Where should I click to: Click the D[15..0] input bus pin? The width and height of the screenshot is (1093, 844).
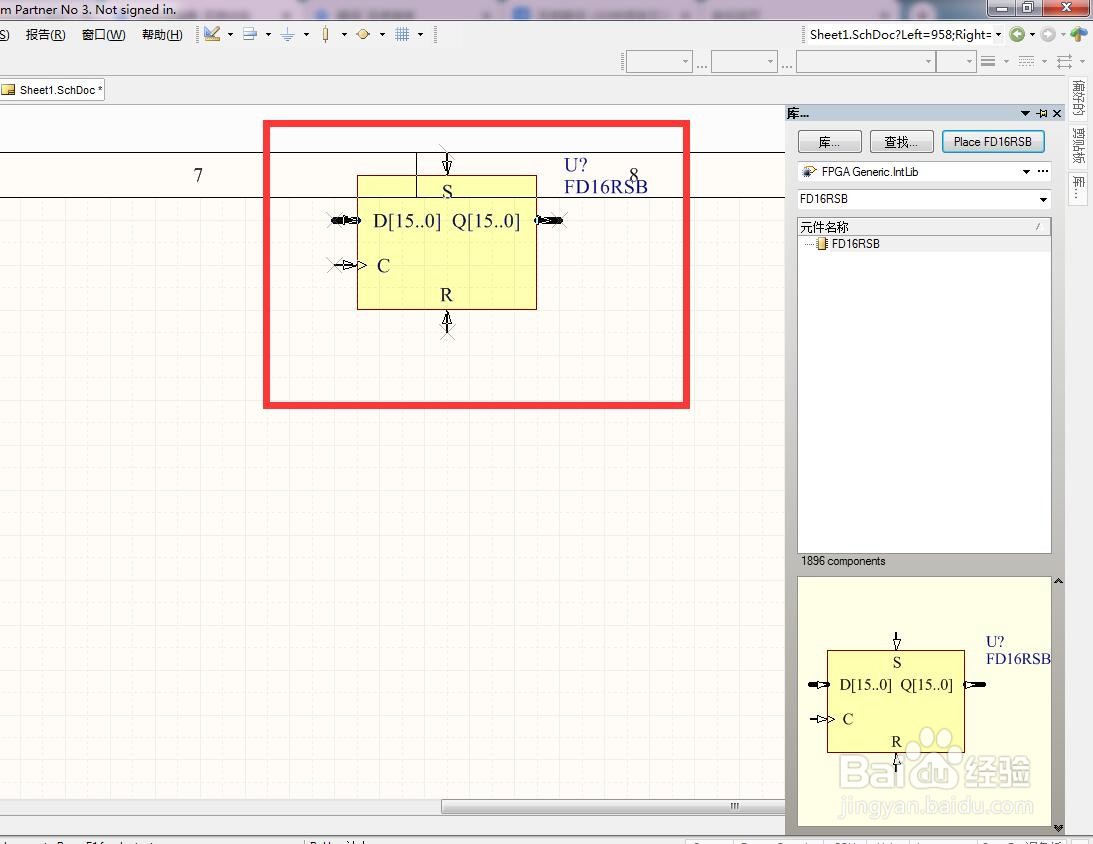click(345, 220)
